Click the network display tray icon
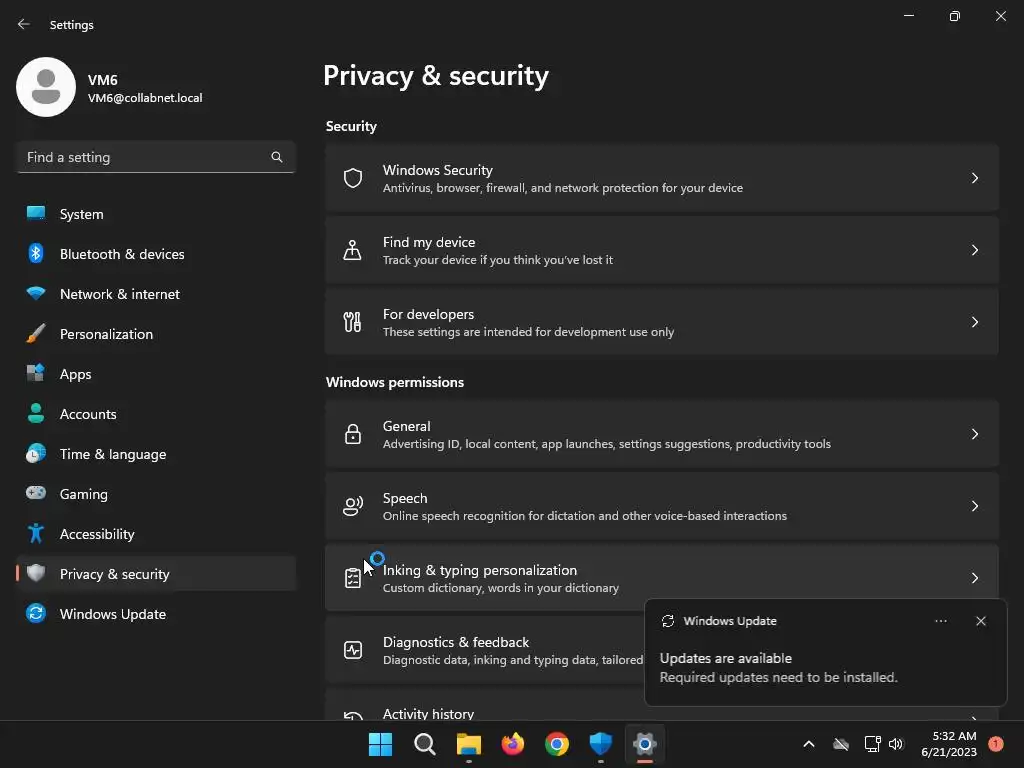Viewport: 1024px width, 768px height. 872,744
